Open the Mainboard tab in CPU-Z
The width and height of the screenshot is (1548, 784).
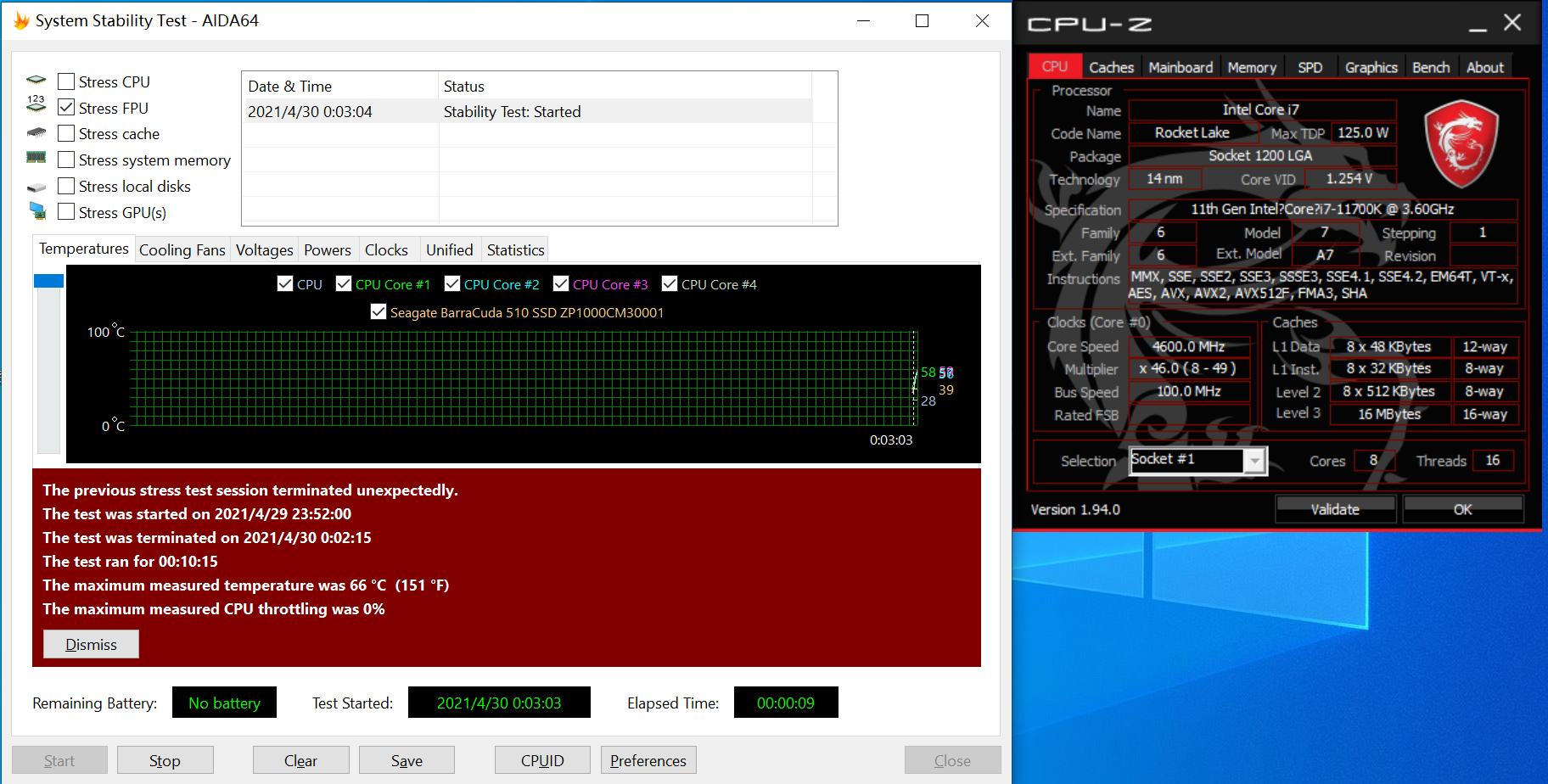coord(1180,68)
